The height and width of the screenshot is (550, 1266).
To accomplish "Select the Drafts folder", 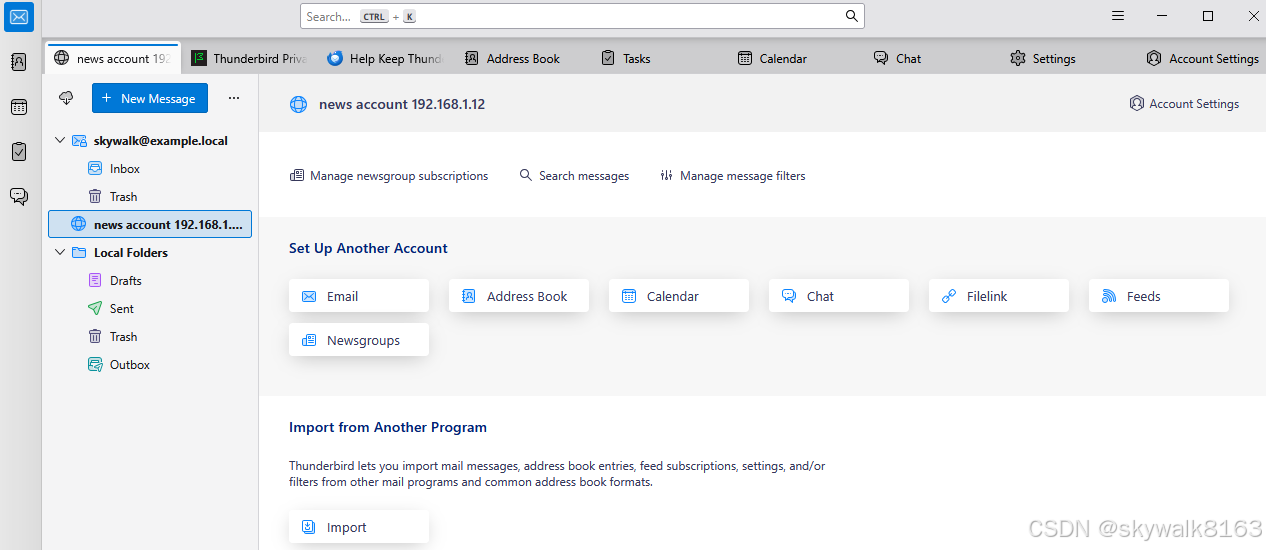I will click(150, 281).
